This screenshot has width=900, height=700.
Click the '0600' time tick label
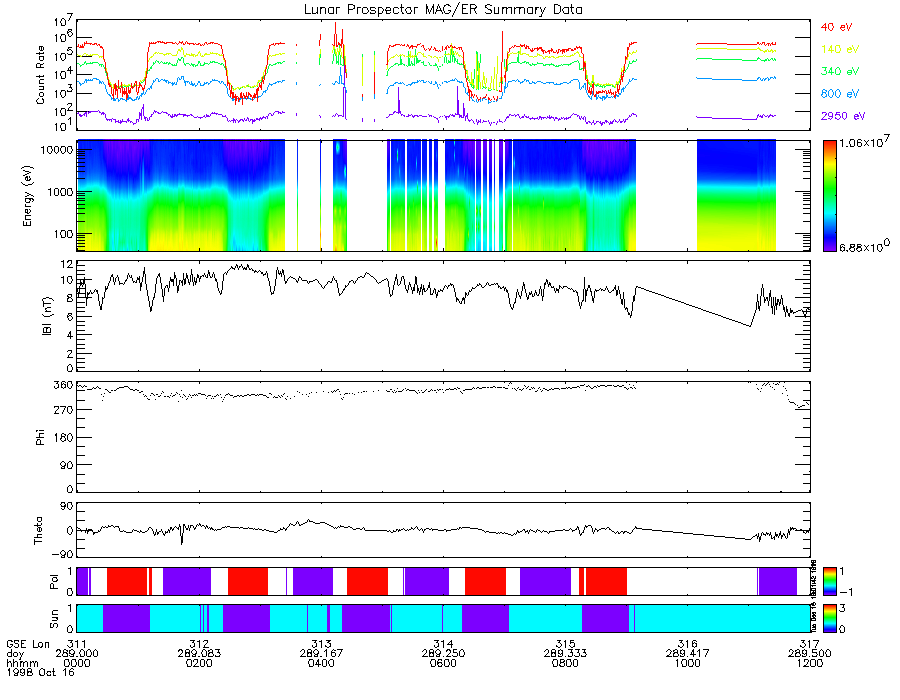pos(443,663)
